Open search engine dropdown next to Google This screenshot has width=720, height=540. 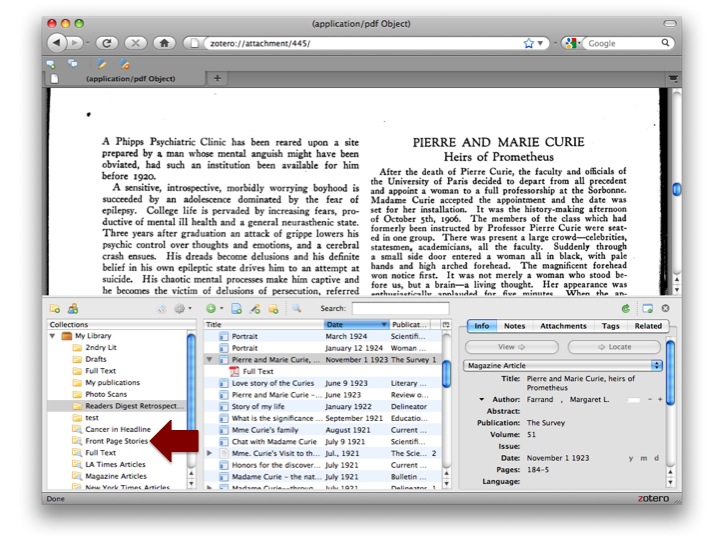[579, 43]
